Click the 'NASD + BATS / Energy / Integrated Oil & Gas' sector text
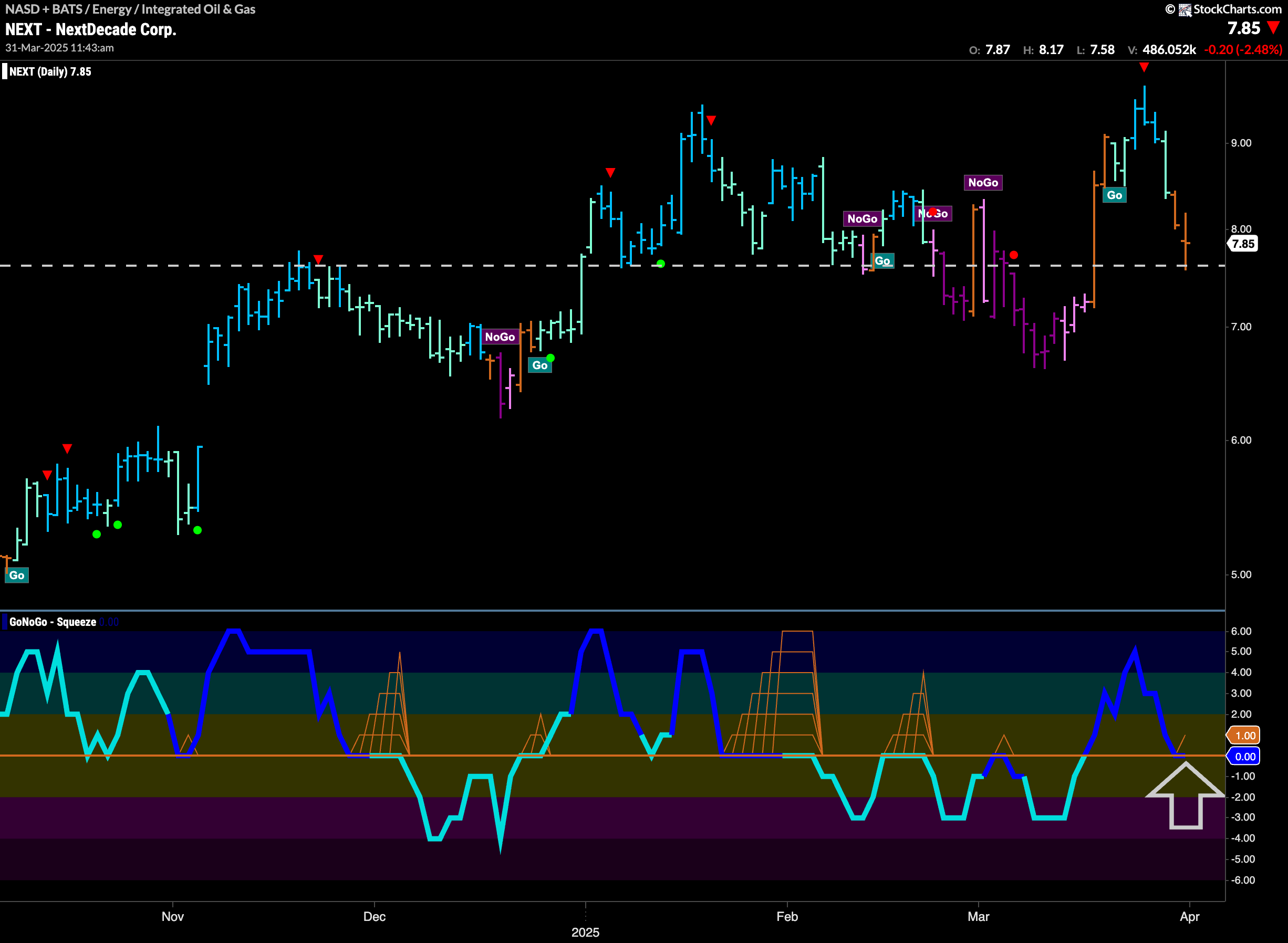The height and width of the screenshot is (943, 1288). (x=130, y=9)
